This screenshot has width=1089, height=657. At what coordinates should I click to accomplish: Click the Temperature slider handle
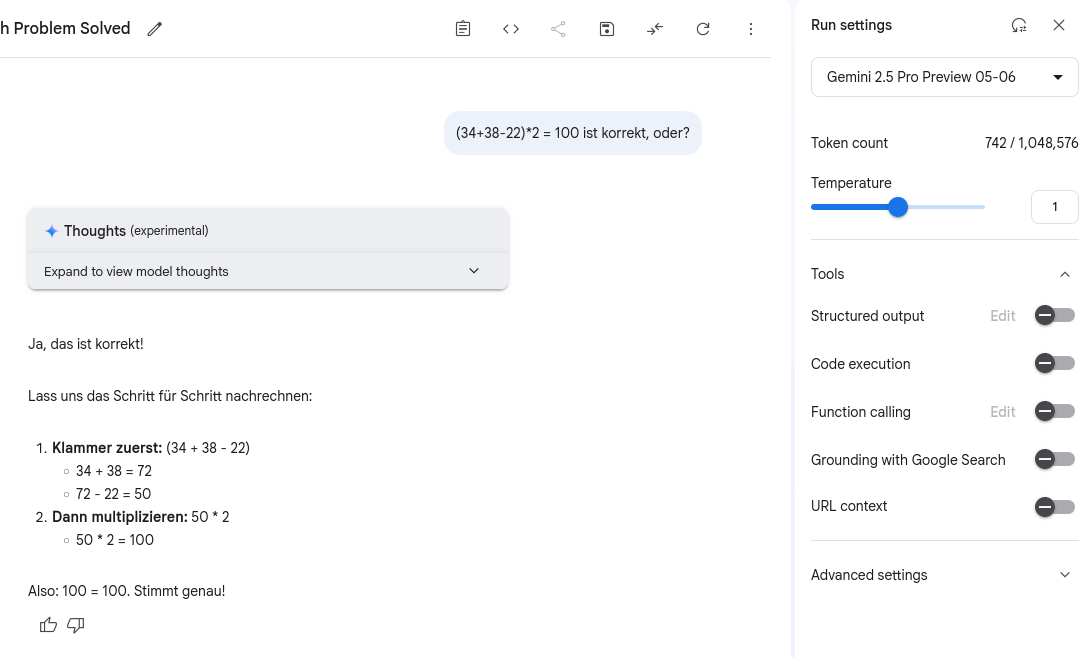point(898,207)
